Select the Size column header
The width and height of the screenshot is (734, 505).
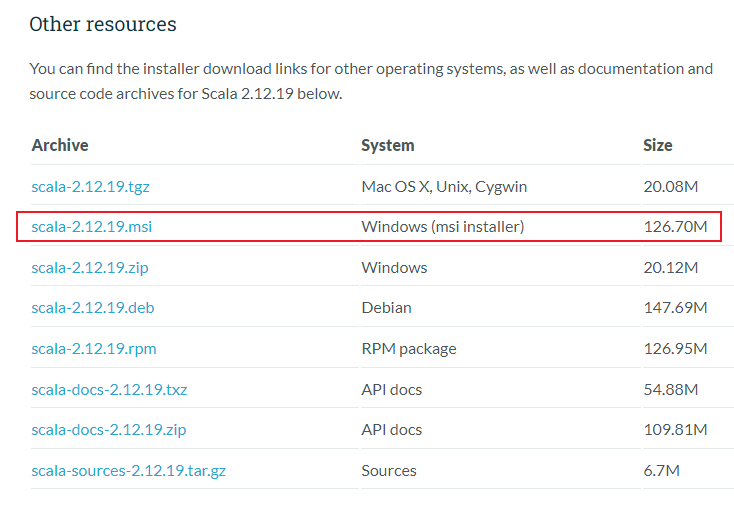(x=658, y=145)
